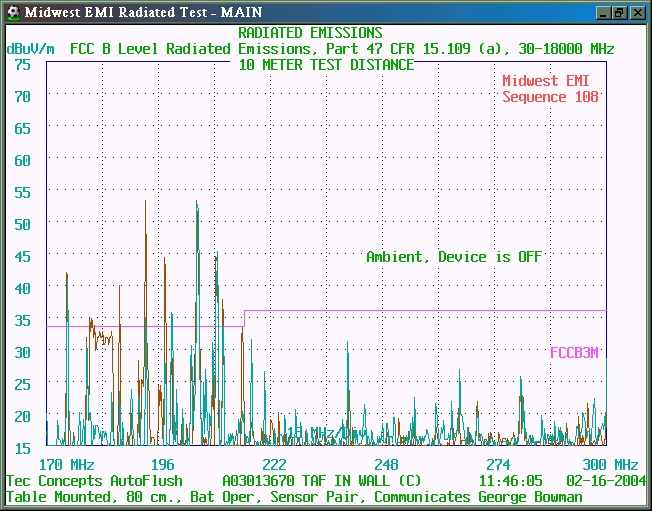Close the Midwest EMI Radiated Test window

pos(637,12)
